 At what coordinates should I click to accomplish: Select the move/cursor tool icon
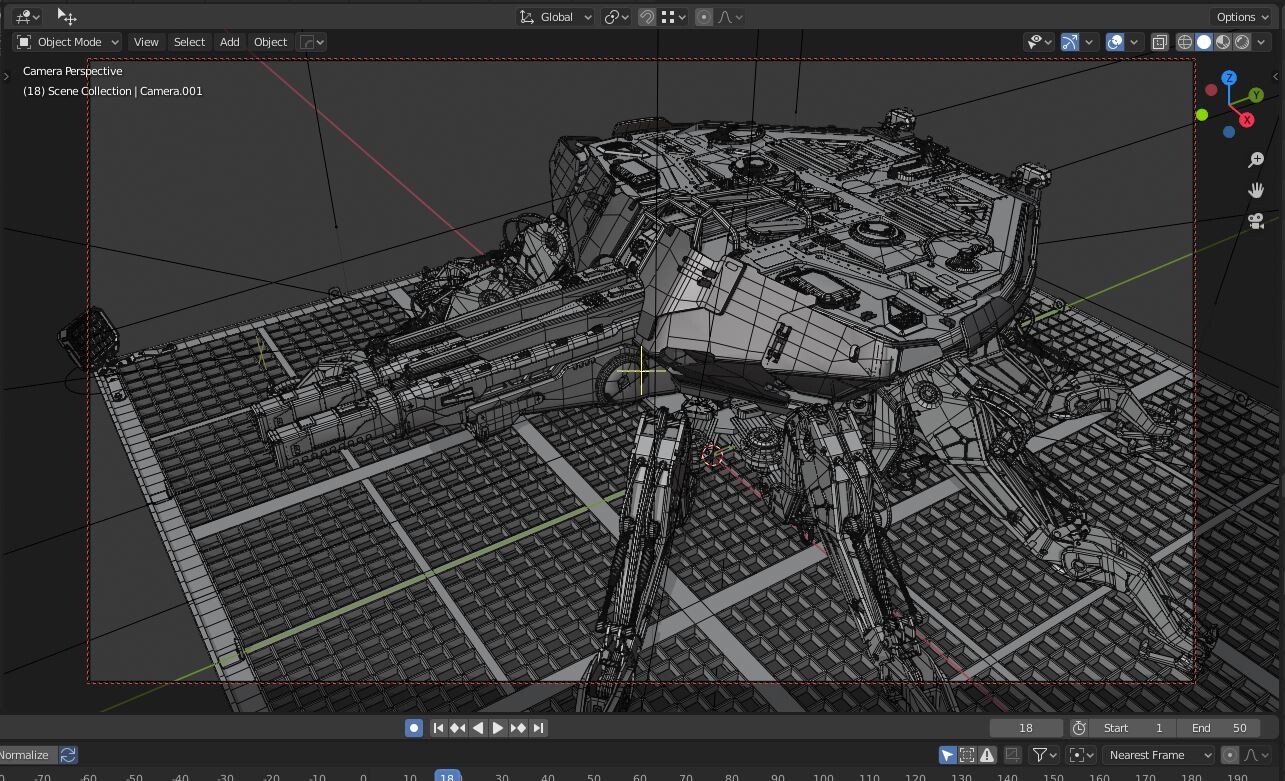click(66, 16)
